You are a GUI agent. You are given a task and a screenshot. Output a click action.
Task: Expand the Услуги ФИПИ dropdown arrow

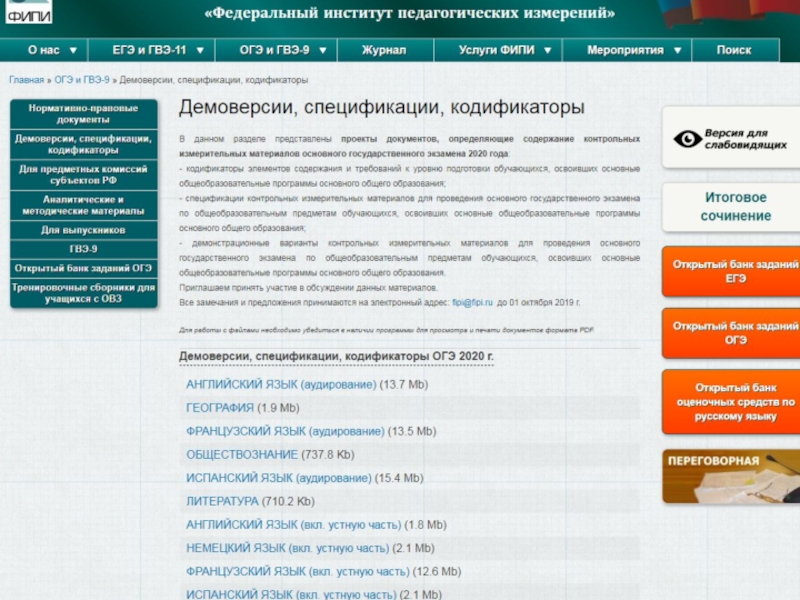point(547,51)
